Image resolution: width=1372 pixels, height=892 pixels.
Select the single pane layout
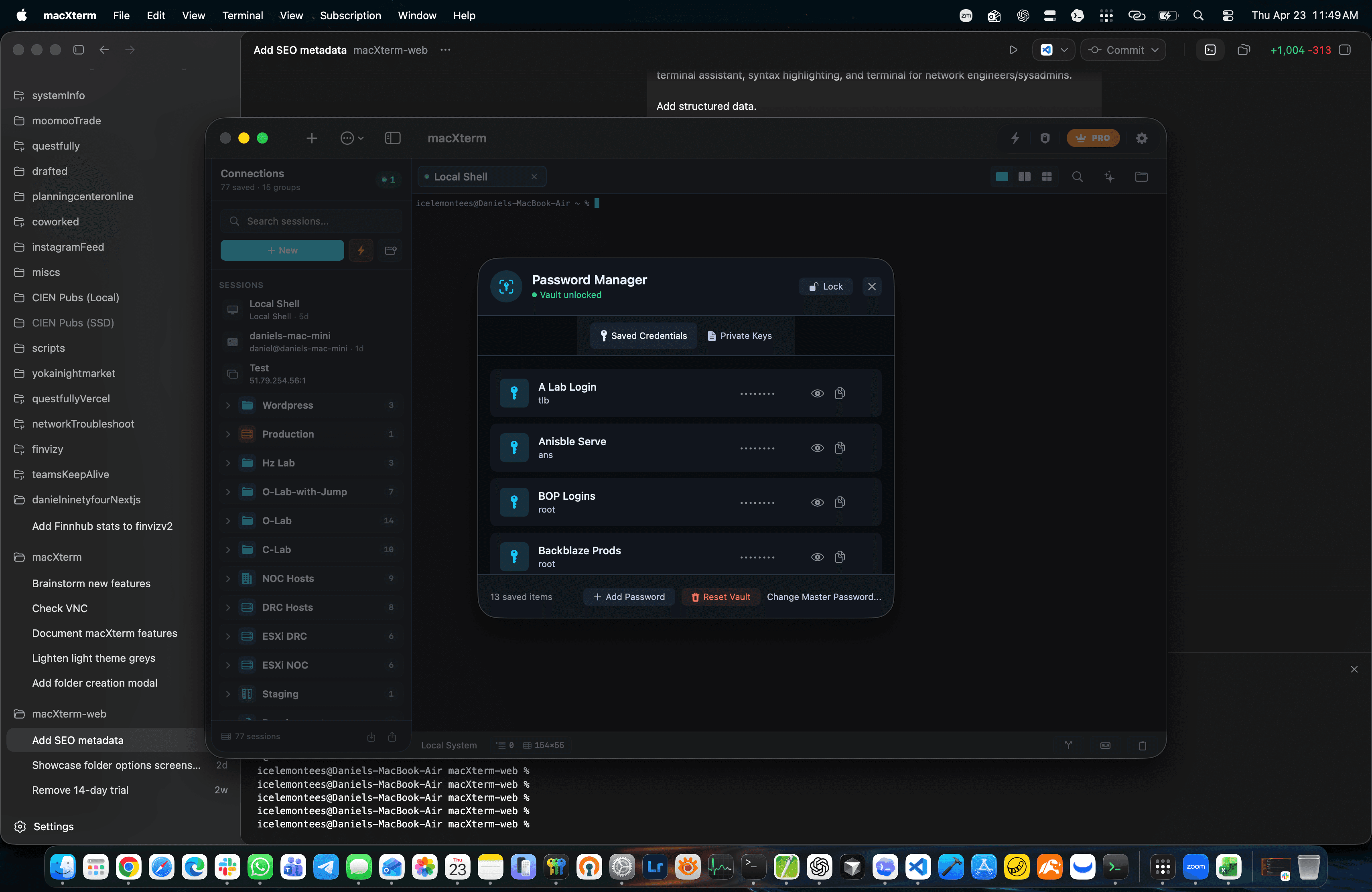1002,176
